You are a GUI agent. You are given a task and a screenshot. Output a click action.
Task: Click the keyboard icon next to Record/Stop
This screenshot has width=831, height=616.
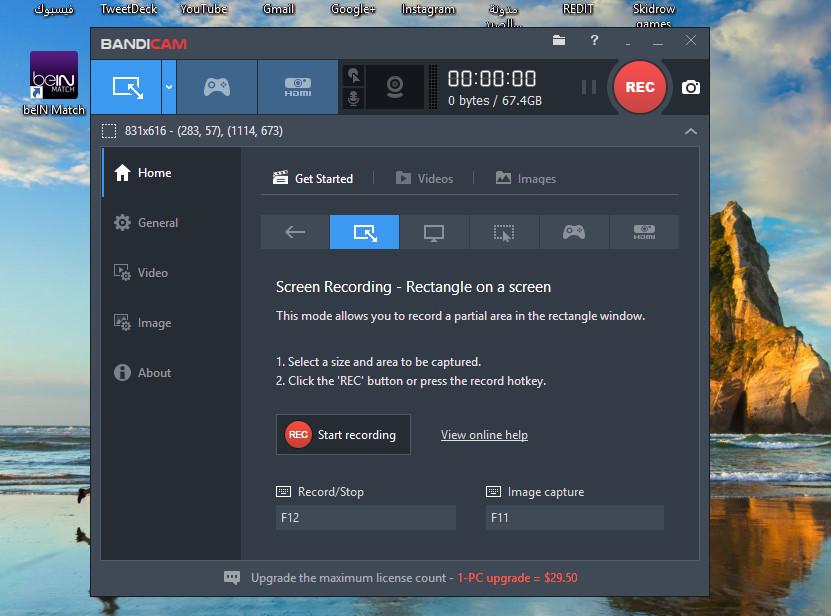click(x=284, y=491)
